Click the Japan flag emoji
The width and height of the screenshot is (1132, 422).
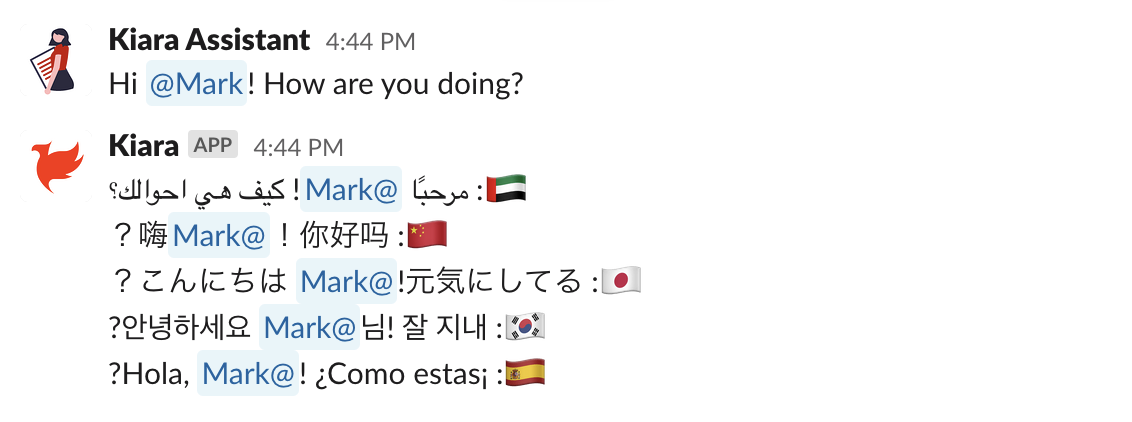pyautogui.click(x=621, y=281)
